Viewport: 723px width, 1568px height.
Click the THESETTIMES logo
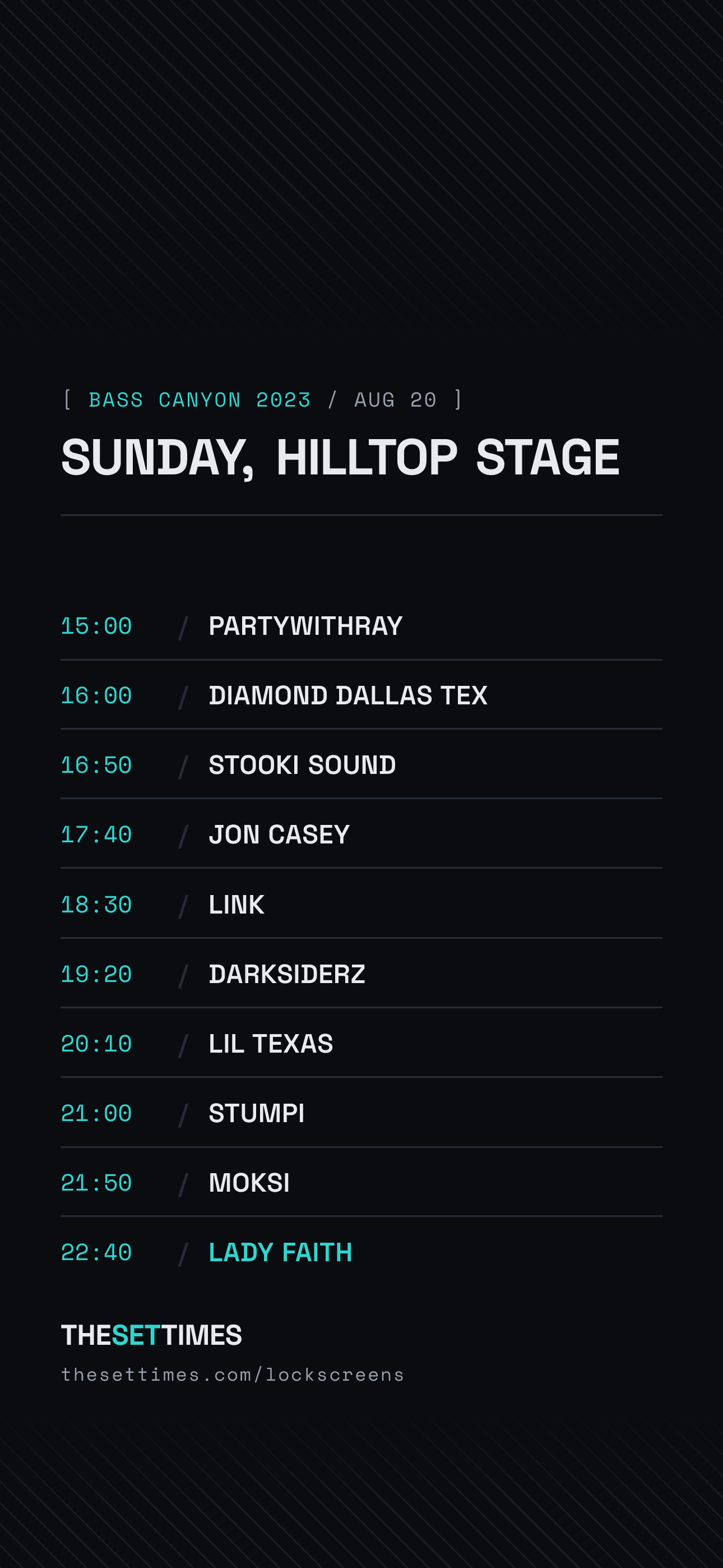151,1335
